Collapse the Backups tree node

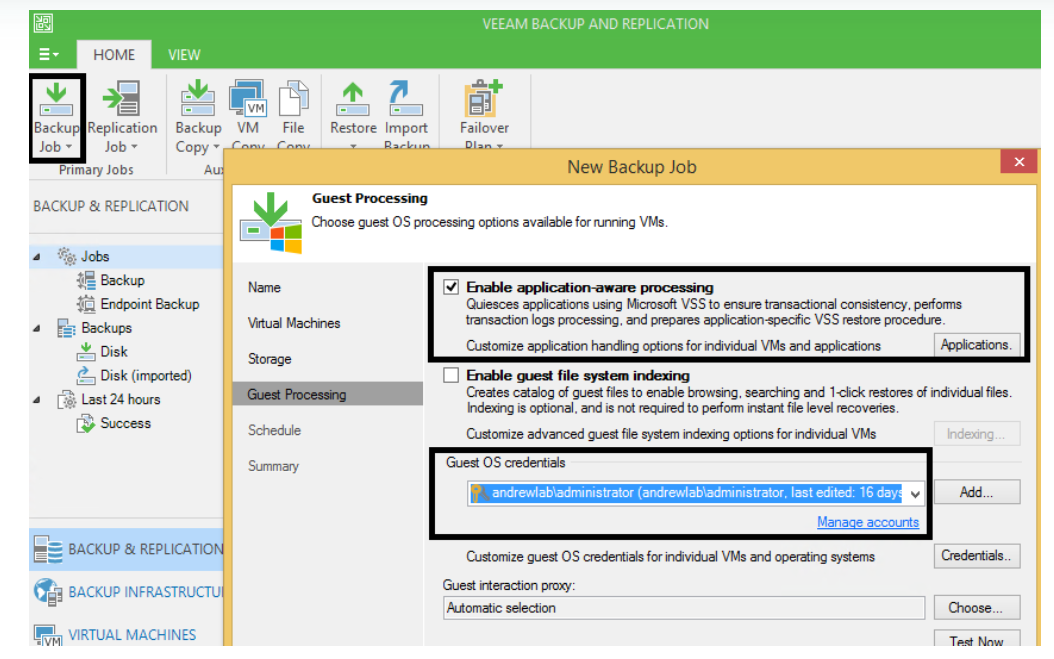[x=37, y=328]
